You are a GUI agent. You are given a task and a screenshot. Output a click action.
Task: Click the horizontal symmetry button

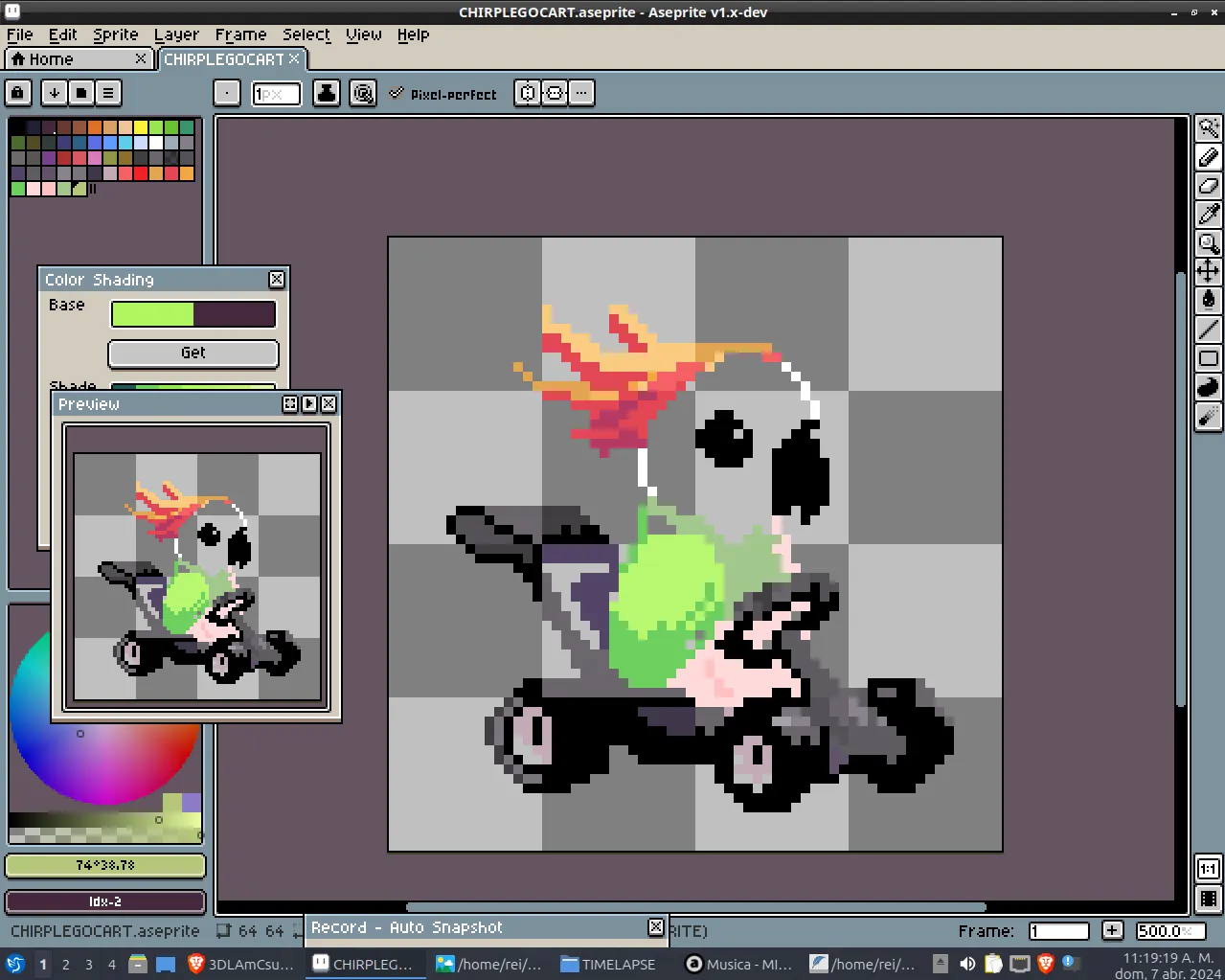[555, 93]
